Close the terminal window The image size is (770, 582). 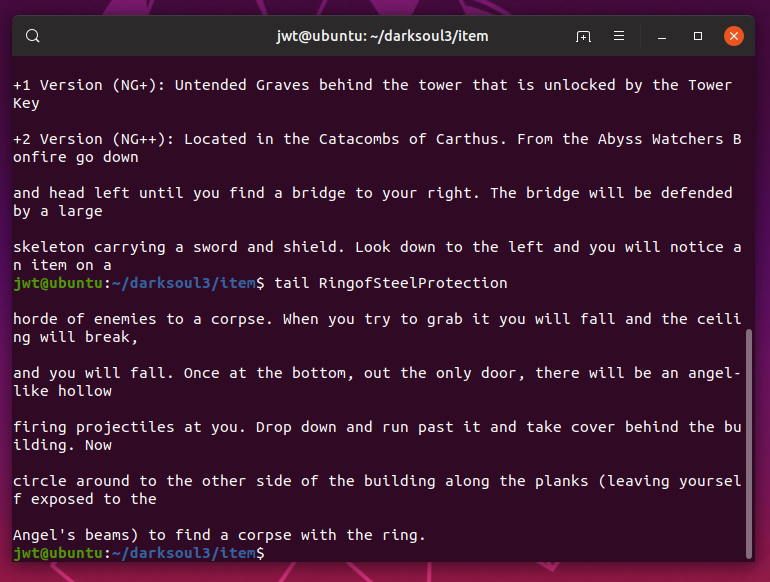(734, 36)
